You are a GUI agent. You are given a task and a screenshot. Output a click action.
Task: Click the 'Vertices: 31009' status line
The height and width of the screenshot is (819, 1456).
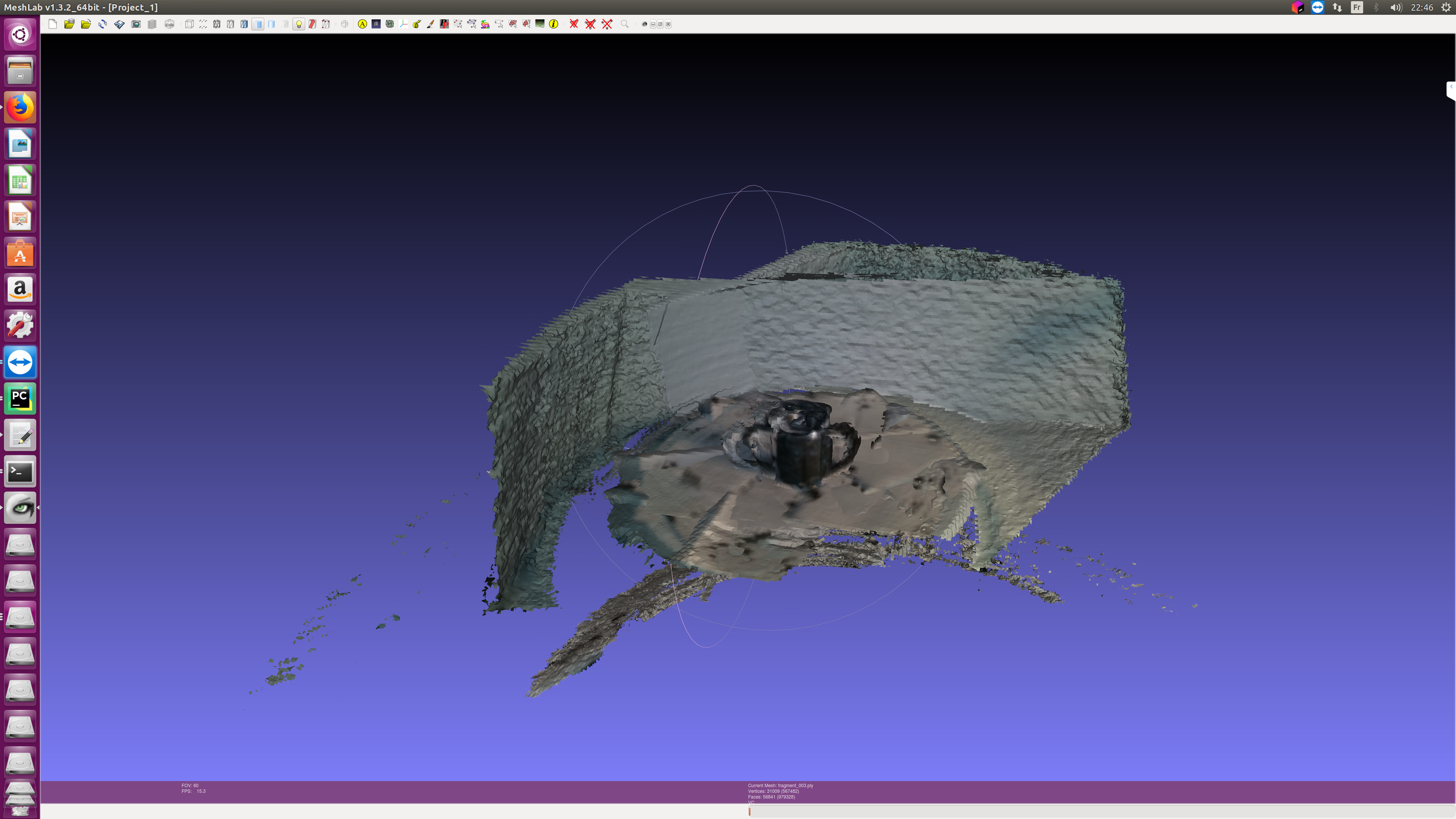[773, 791]
